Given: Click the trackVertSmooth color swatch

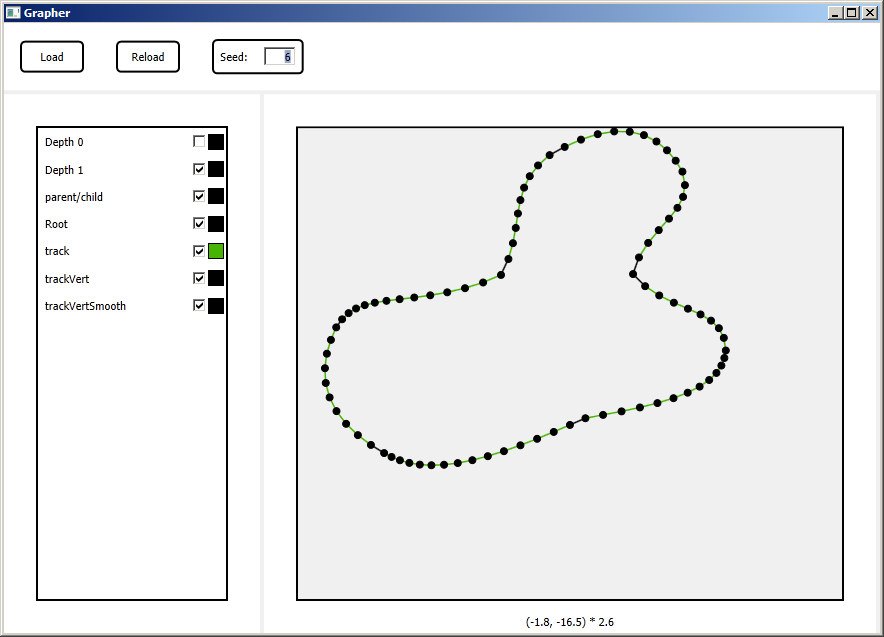Looking at the screenshot, I should pyautogui.click(x=216, y=306).
